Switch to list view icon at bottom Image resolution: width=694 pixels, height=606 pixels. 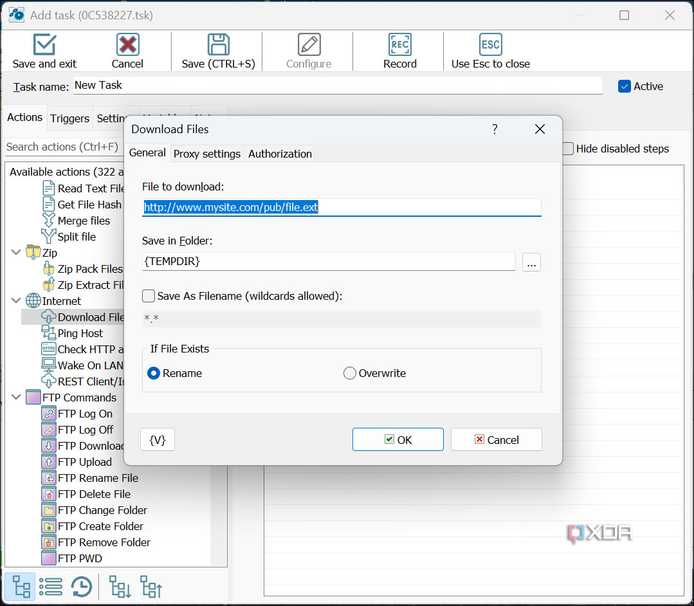51,587
